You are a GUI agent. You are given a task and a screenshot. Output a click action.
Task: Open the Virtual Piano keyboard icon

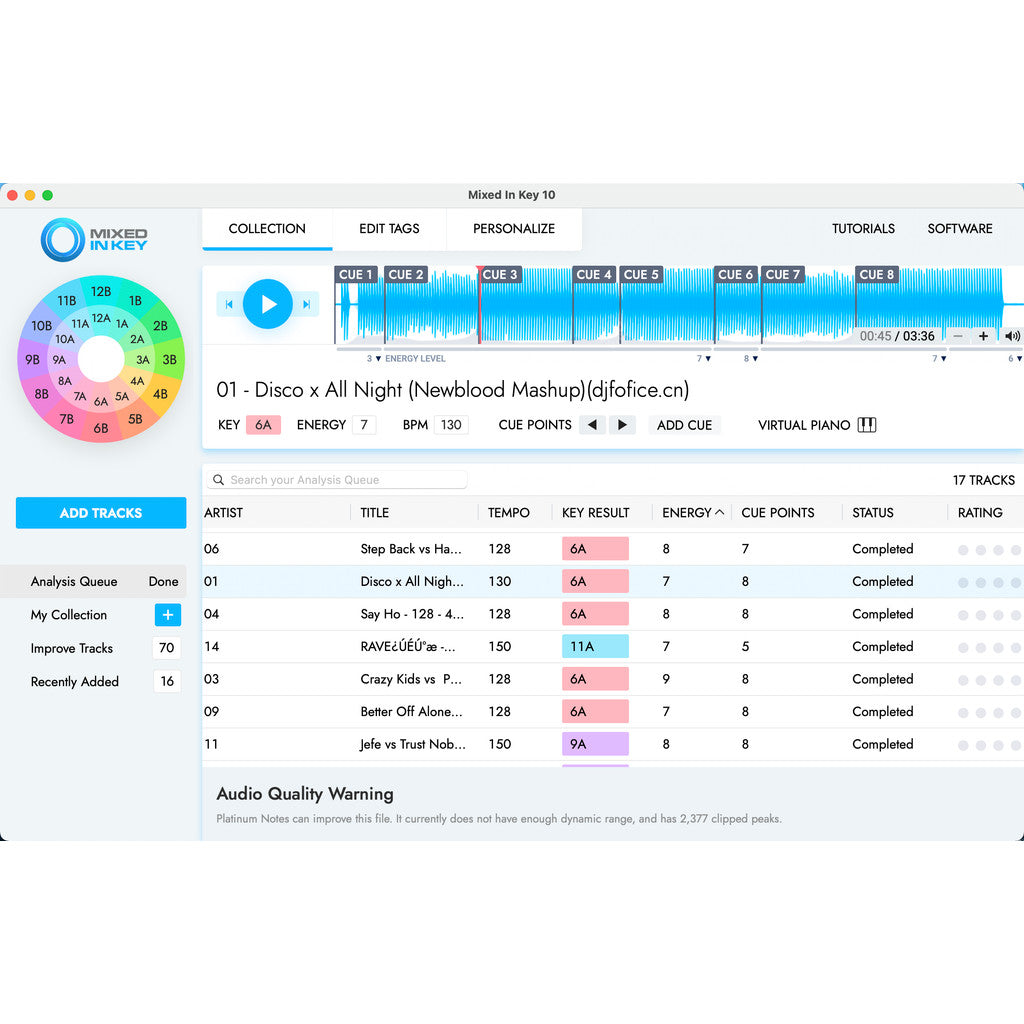click(x=867, y=425)
